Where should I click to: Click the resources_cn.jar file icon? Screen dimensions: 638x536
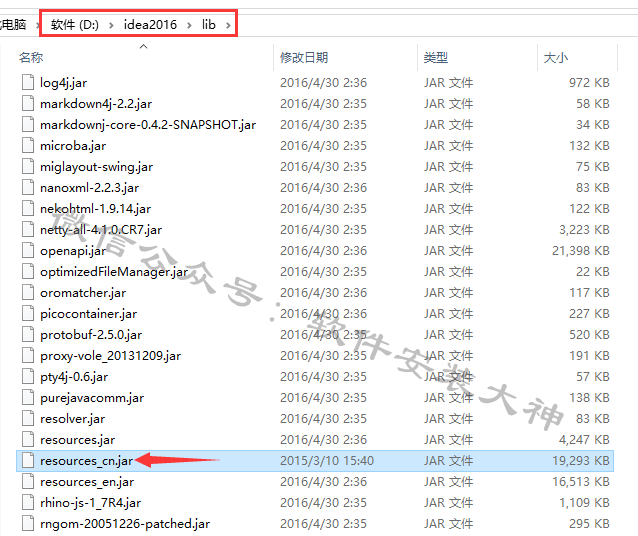[28, 461]
